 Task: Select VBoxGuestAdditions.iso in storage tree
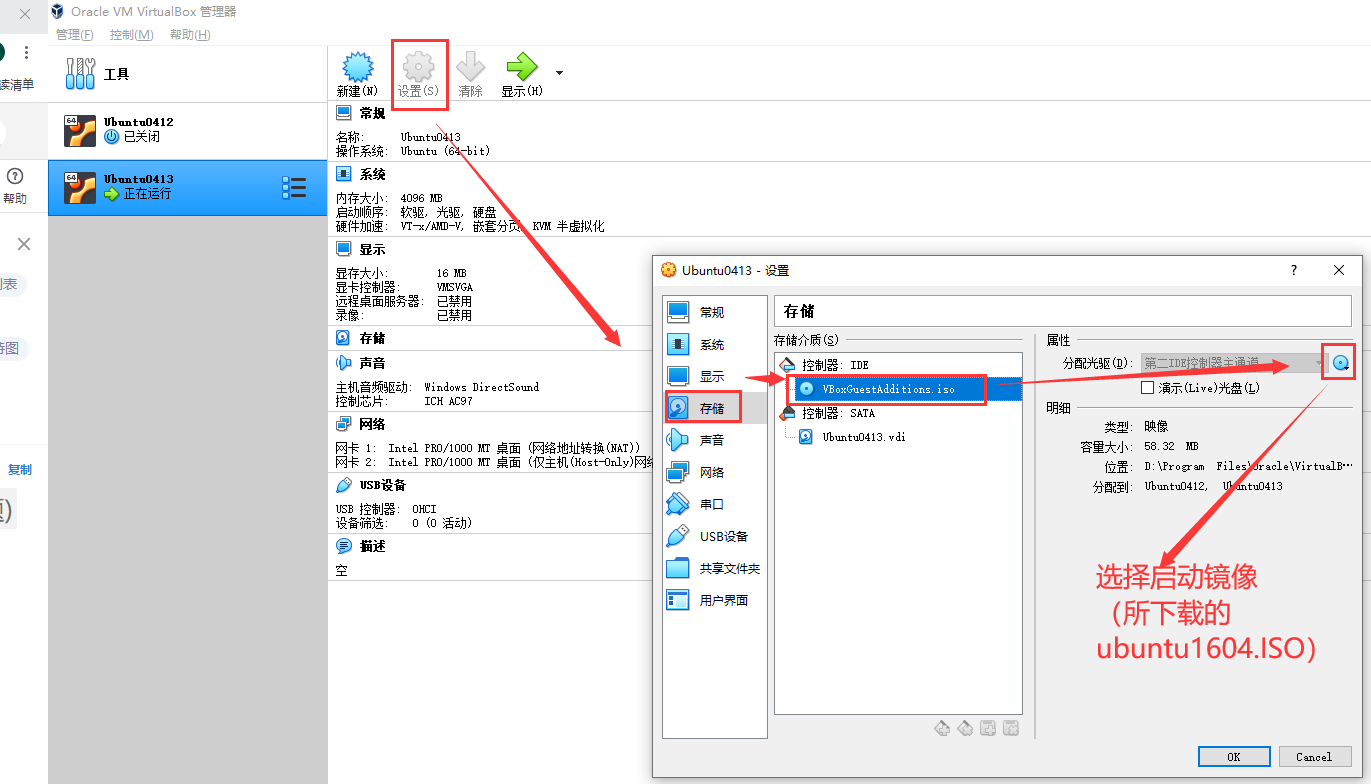888,389
